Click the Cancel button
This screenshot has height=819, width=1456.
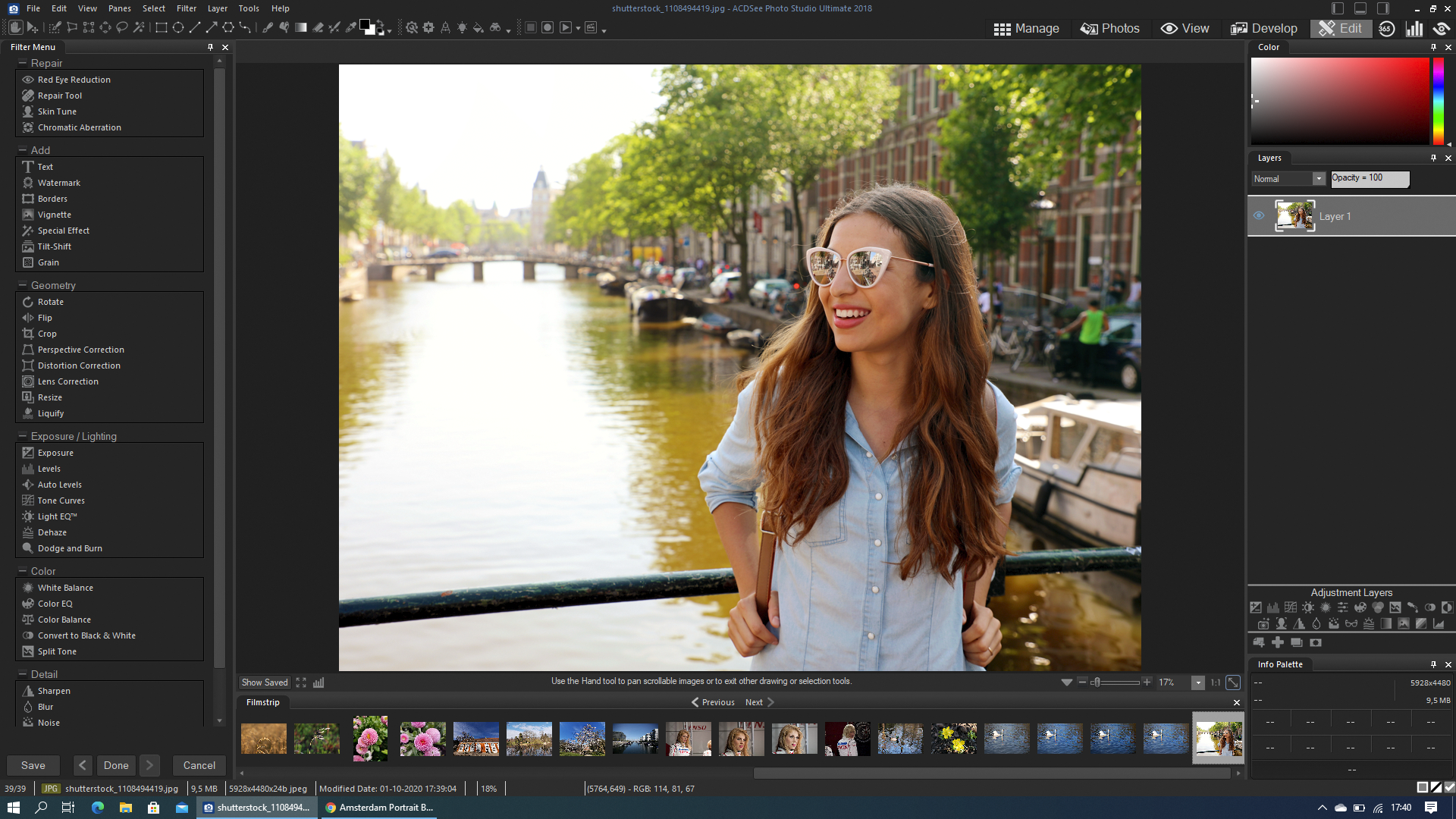pos(199,765)
